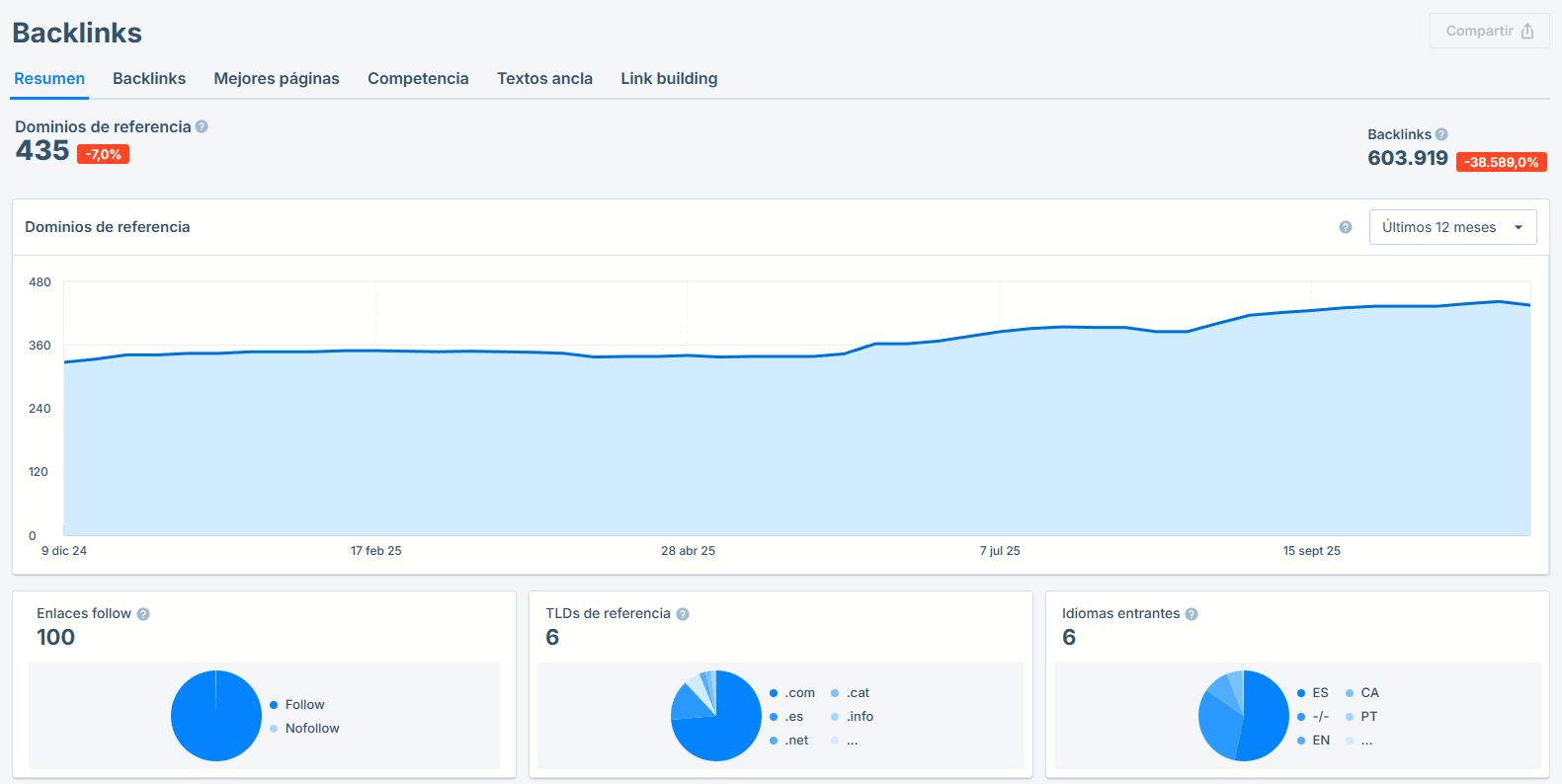Image resolution: width=1562 pixels, height=784 pixels.
Task: Click the help icon beside TLDs de referencia
Action: point(683,614)
